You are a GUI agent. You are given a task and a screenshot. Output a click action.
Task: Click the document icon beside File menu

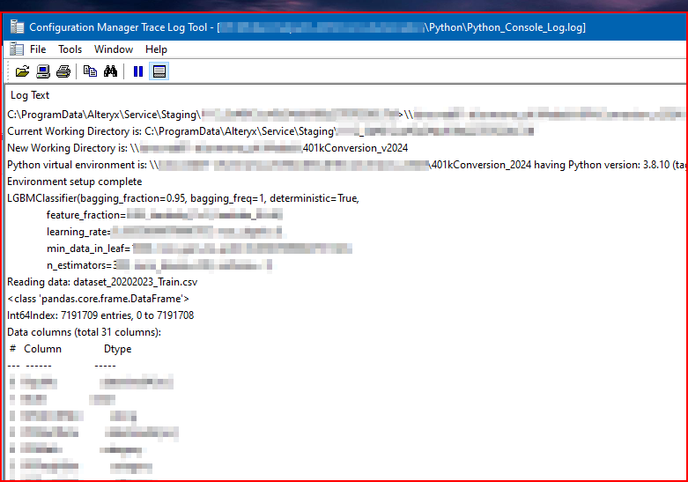(x=17, y=49)
